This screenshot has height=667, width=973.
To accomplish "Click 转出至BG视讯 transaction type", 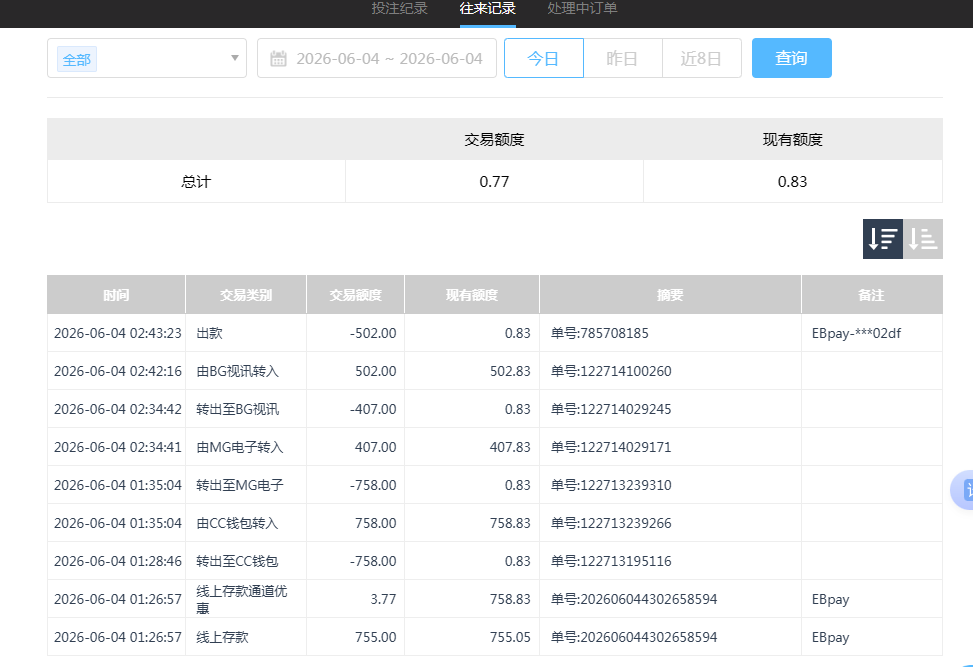I will [x=238, y=409].
